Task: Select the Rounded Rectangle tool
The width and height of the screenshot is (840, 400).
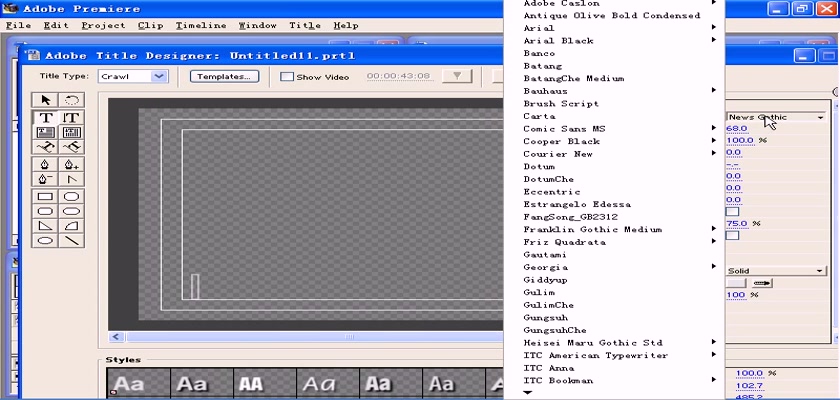Action: [x=71, y=211]
